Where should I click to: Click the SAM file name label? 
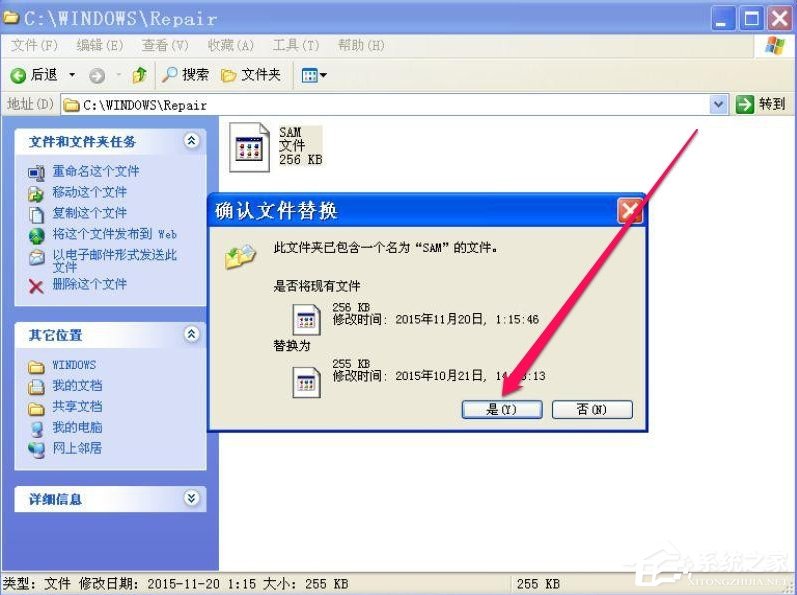click(290, 132)
